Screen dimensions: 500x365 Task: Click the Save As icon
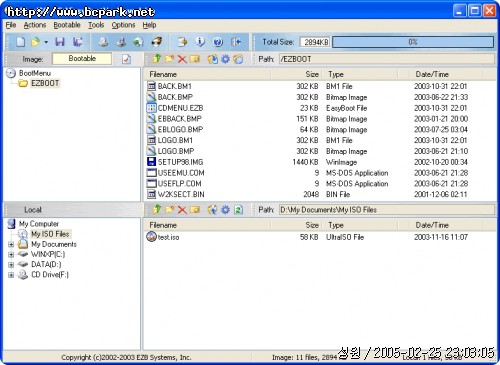tap(78, 42)
